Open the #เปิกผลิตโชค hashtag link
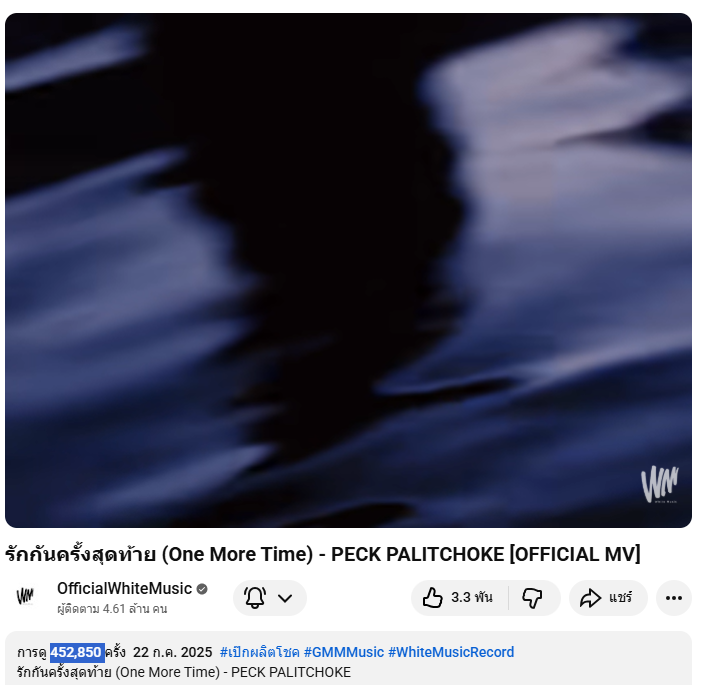 coord(260,652)
